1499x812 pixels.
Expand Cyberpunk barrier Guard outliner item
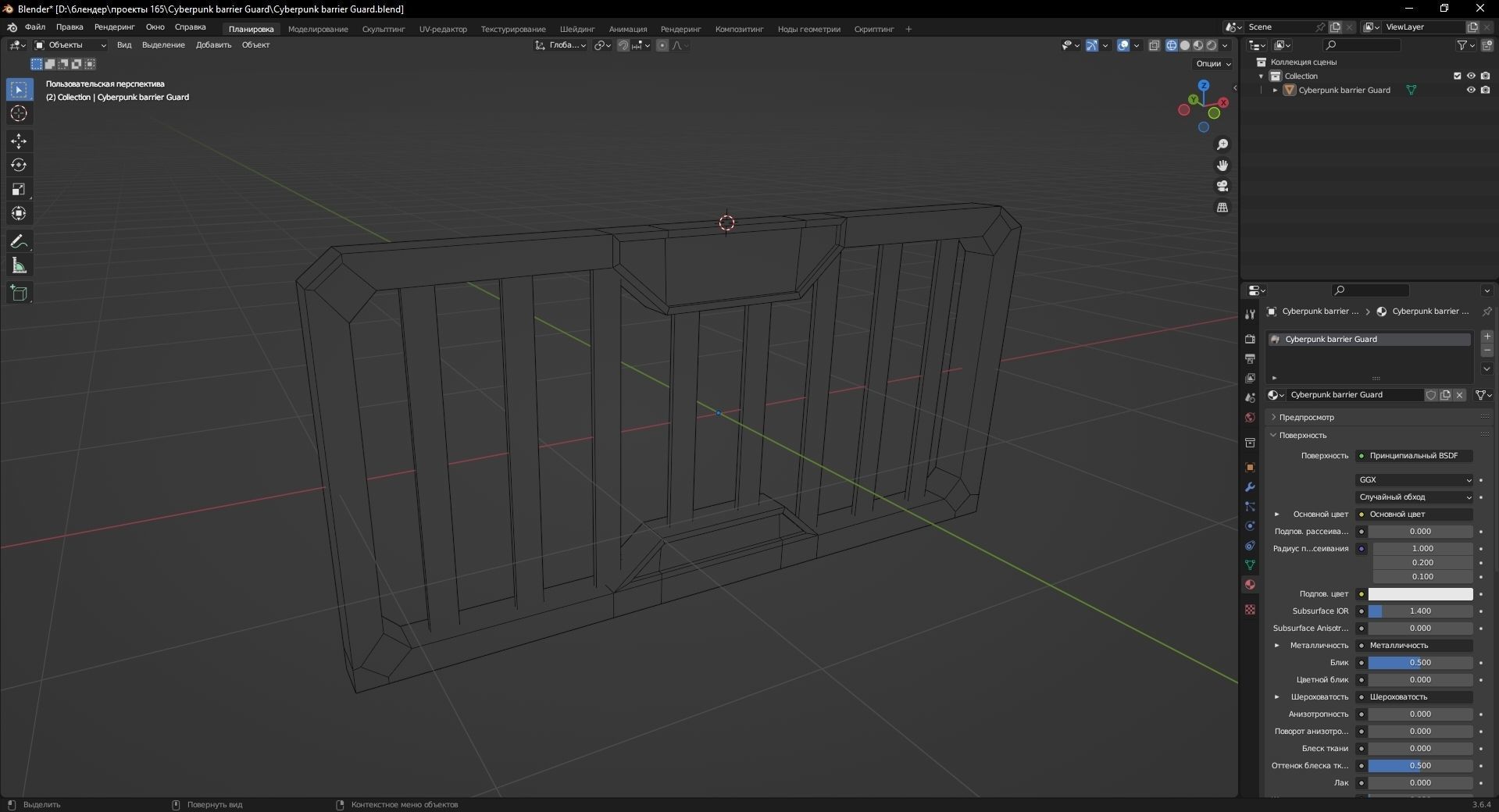(x=1276, y=91)
